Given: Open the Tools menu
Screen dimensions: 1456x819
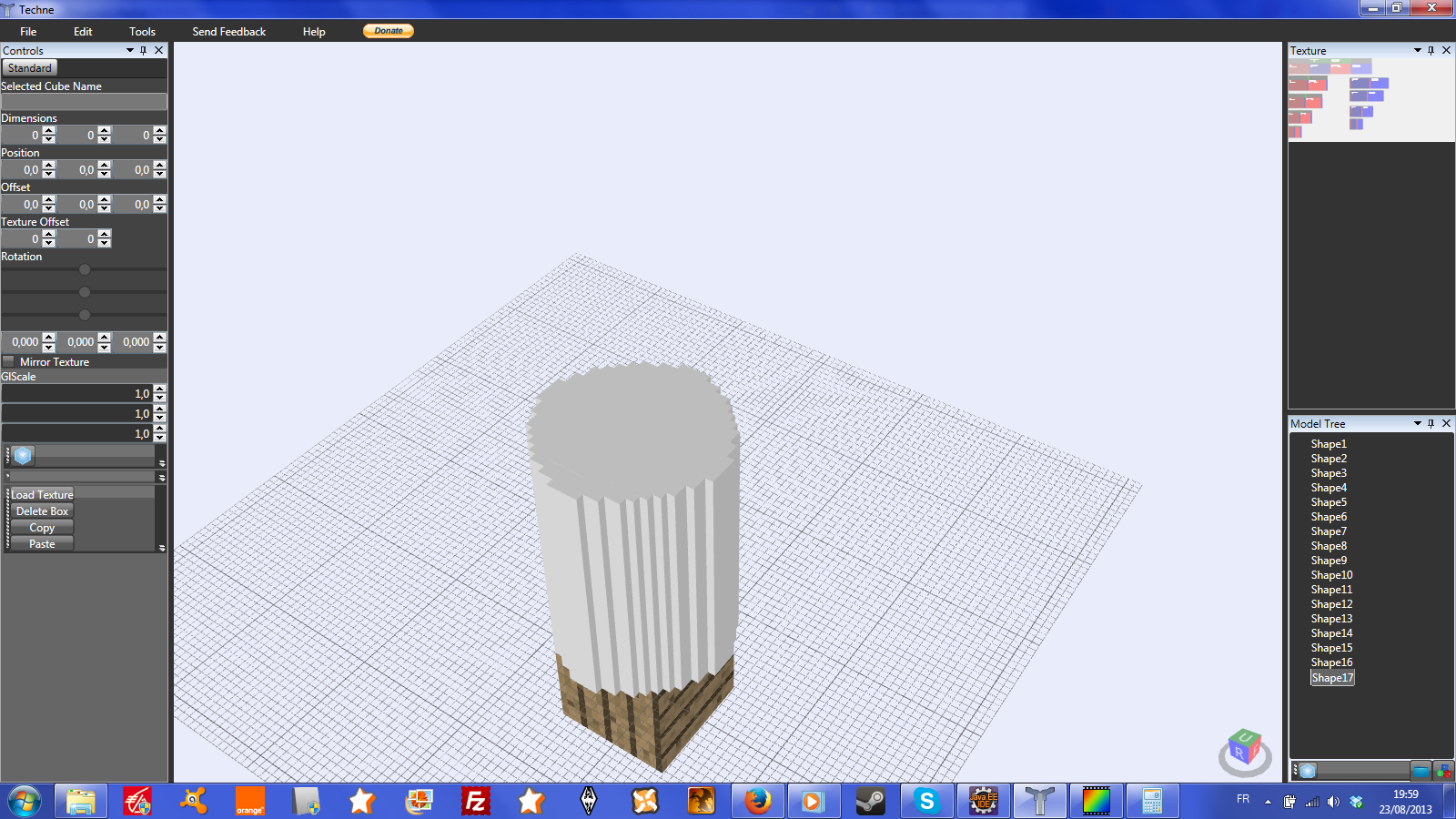Looking at the screenshot, I should 142,32.
